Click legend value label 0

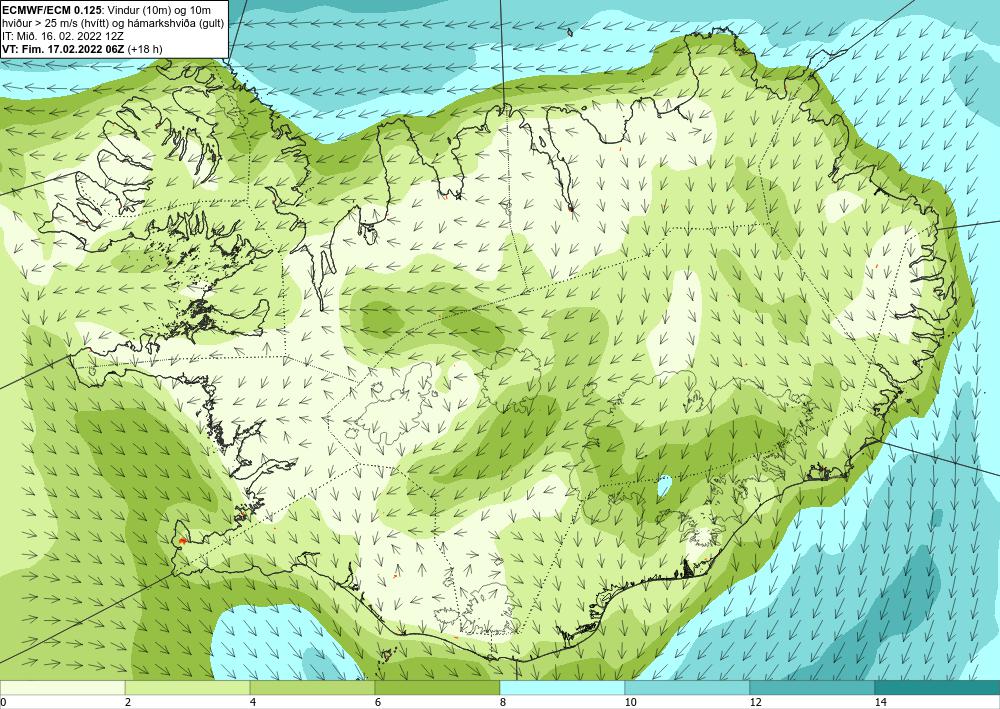(x=3, y=702)
